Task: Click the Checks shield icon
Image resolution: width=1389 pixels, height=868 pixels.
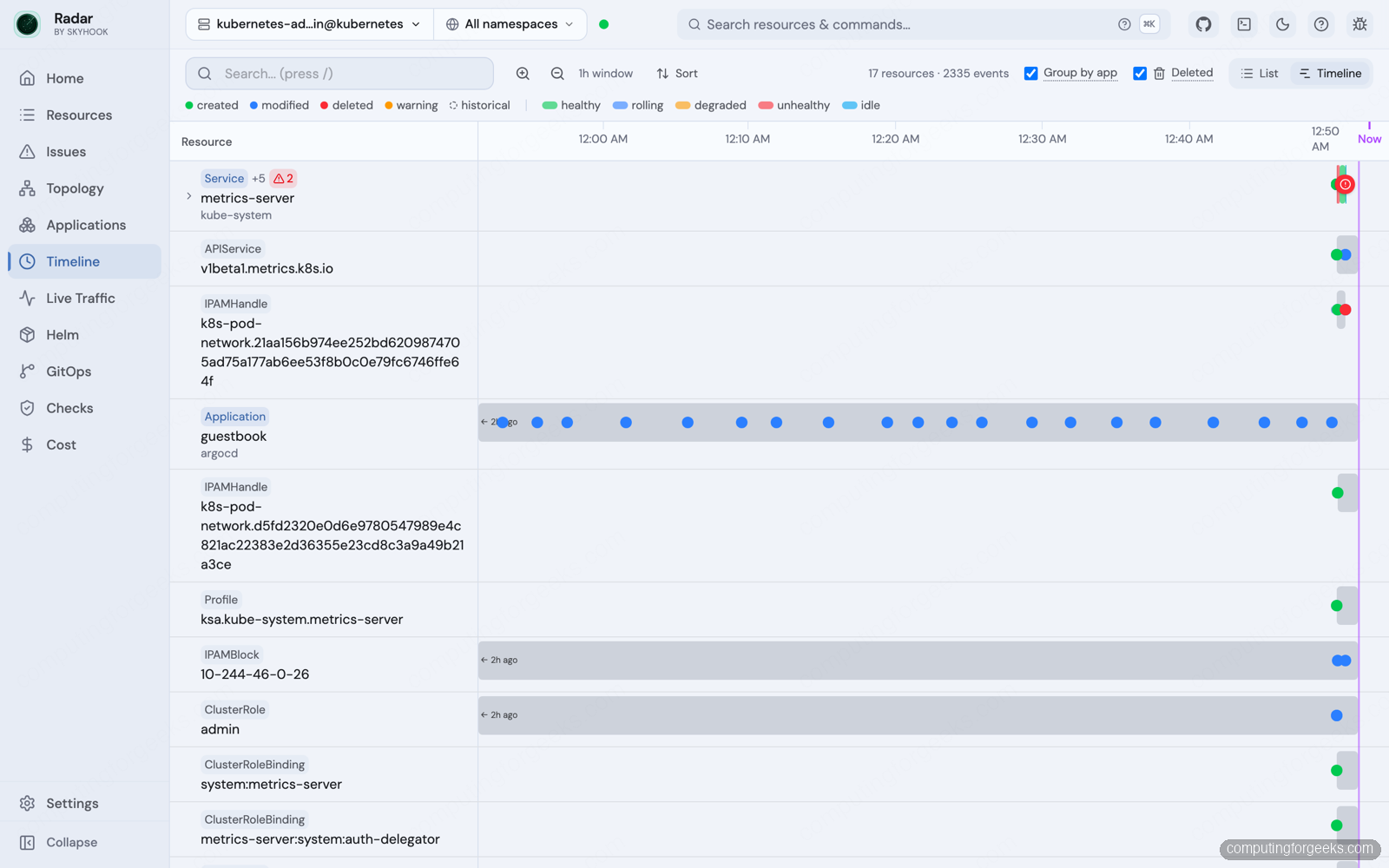Action: click(x=28, y=408)
